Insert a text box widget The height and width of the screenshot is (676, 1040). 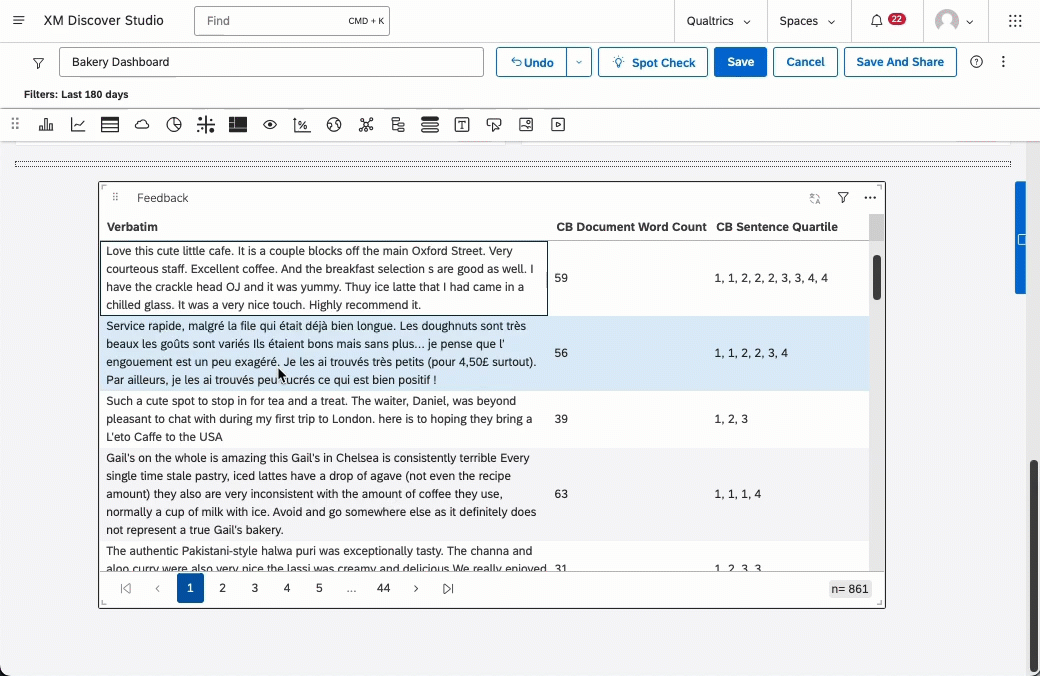pos(462,124)
